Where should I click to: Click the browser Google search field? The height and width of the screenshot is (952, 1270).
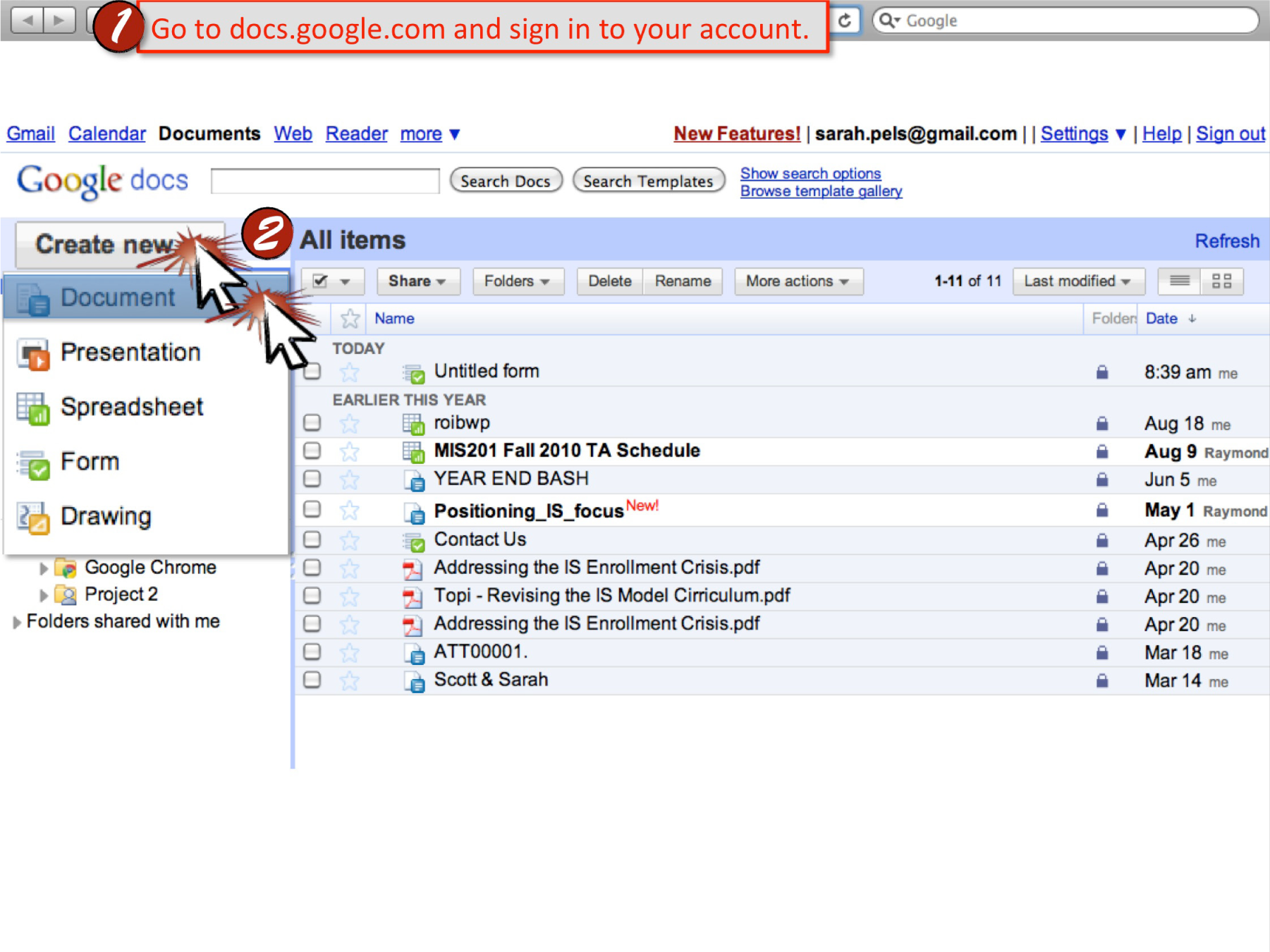pyautogui.click(x=1065, y=20)
